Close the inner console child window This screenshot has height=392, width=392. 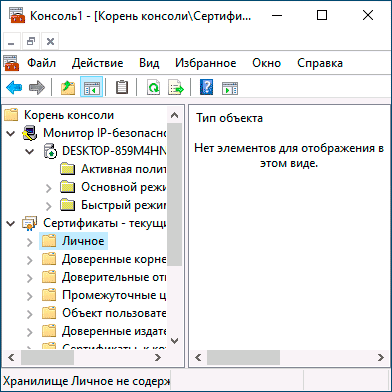click(x=50, y=41)
